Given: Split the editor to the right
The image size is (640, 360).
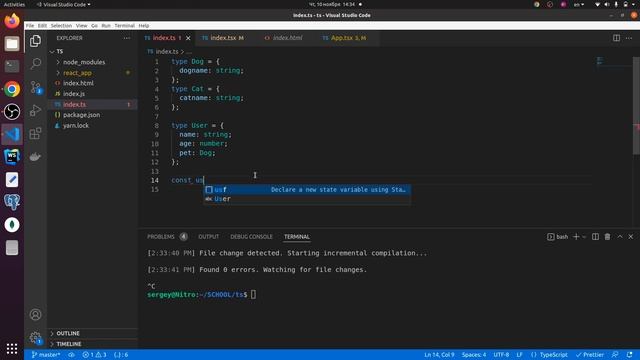Looking at the screenshot, I should pos(616,38).
